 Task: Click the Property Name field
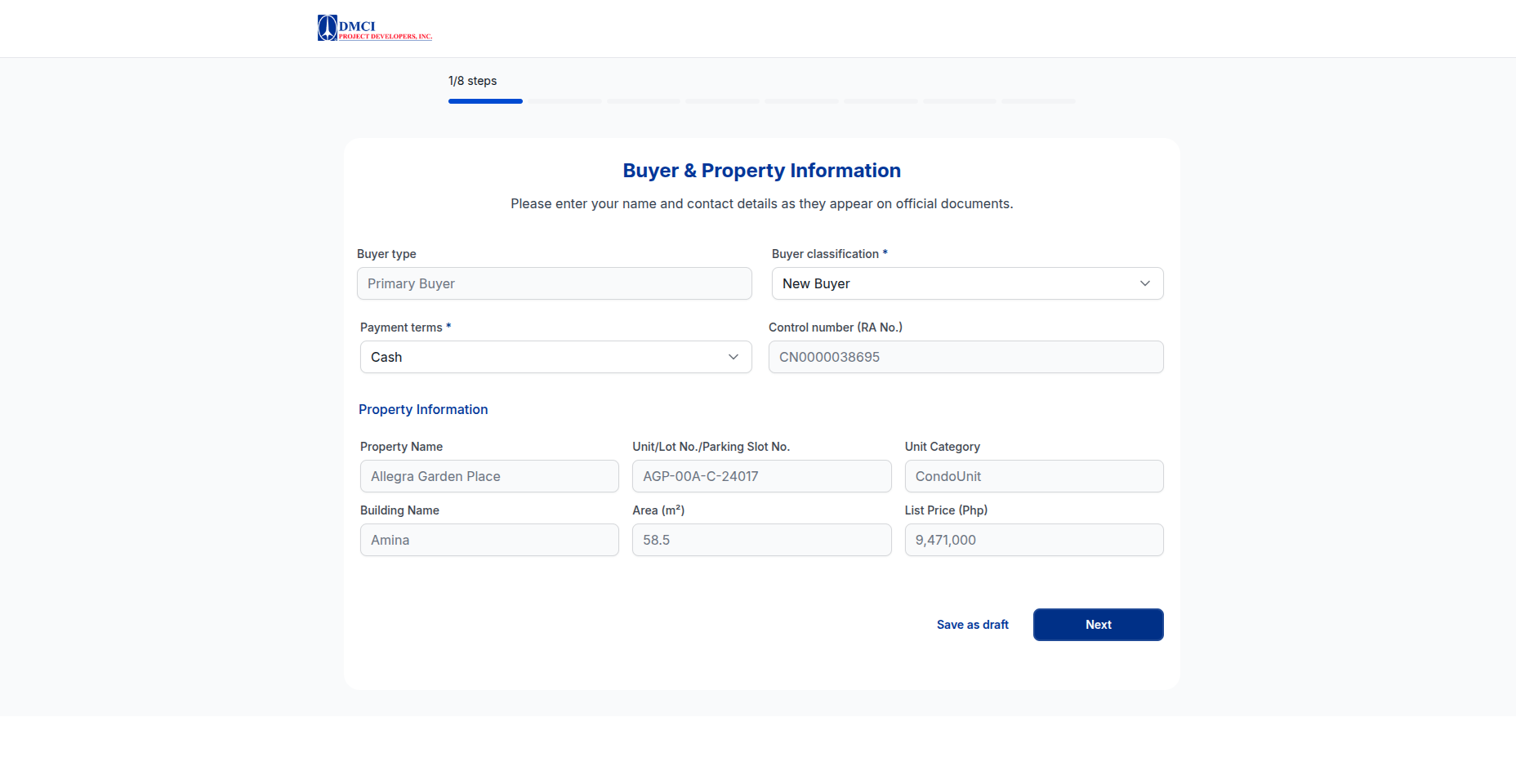point(489,476)
